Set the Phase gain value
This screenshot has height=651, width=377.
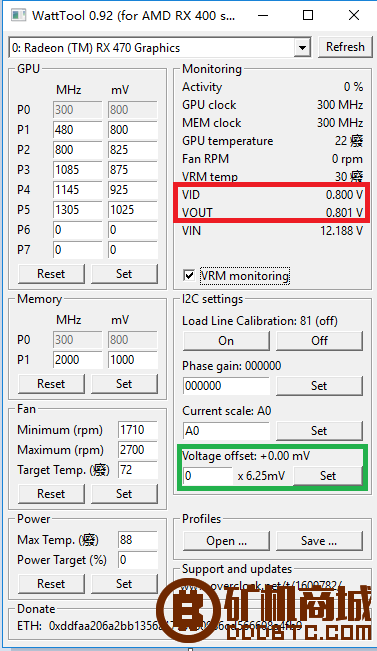click(319, 386)
